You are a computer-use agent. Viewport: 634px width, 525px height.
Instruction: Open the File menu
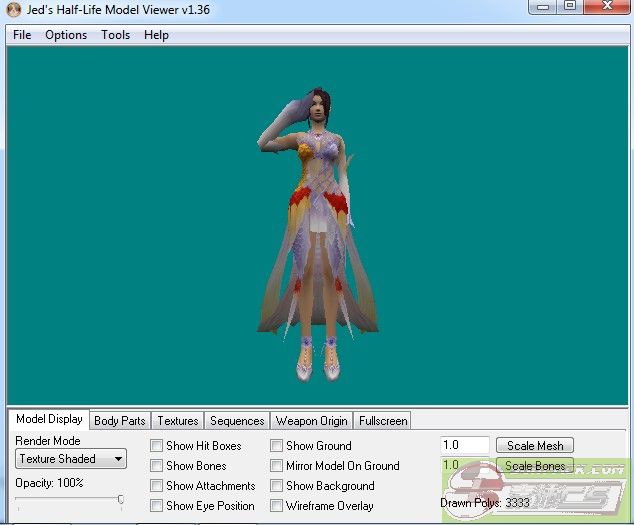click(22, 35)
